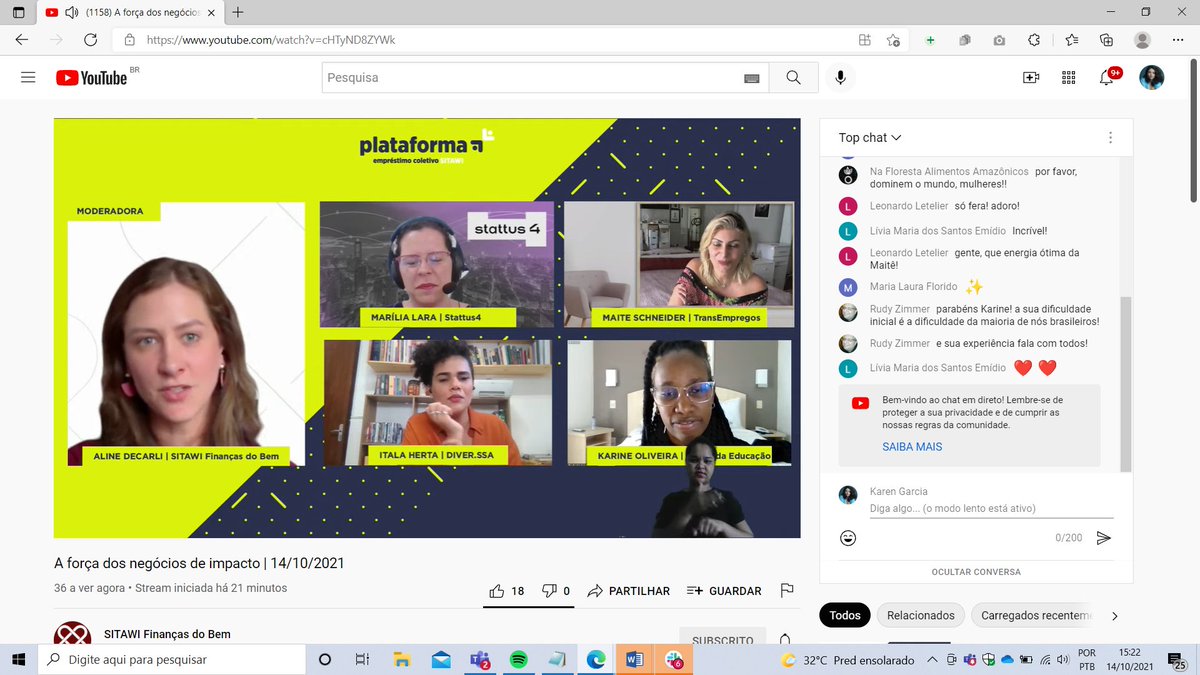The height and width of the screenshot is (675, 1200).
Task: Open the SITAWI Finanças do Bem channel link
Action: [x=167, y=635]
